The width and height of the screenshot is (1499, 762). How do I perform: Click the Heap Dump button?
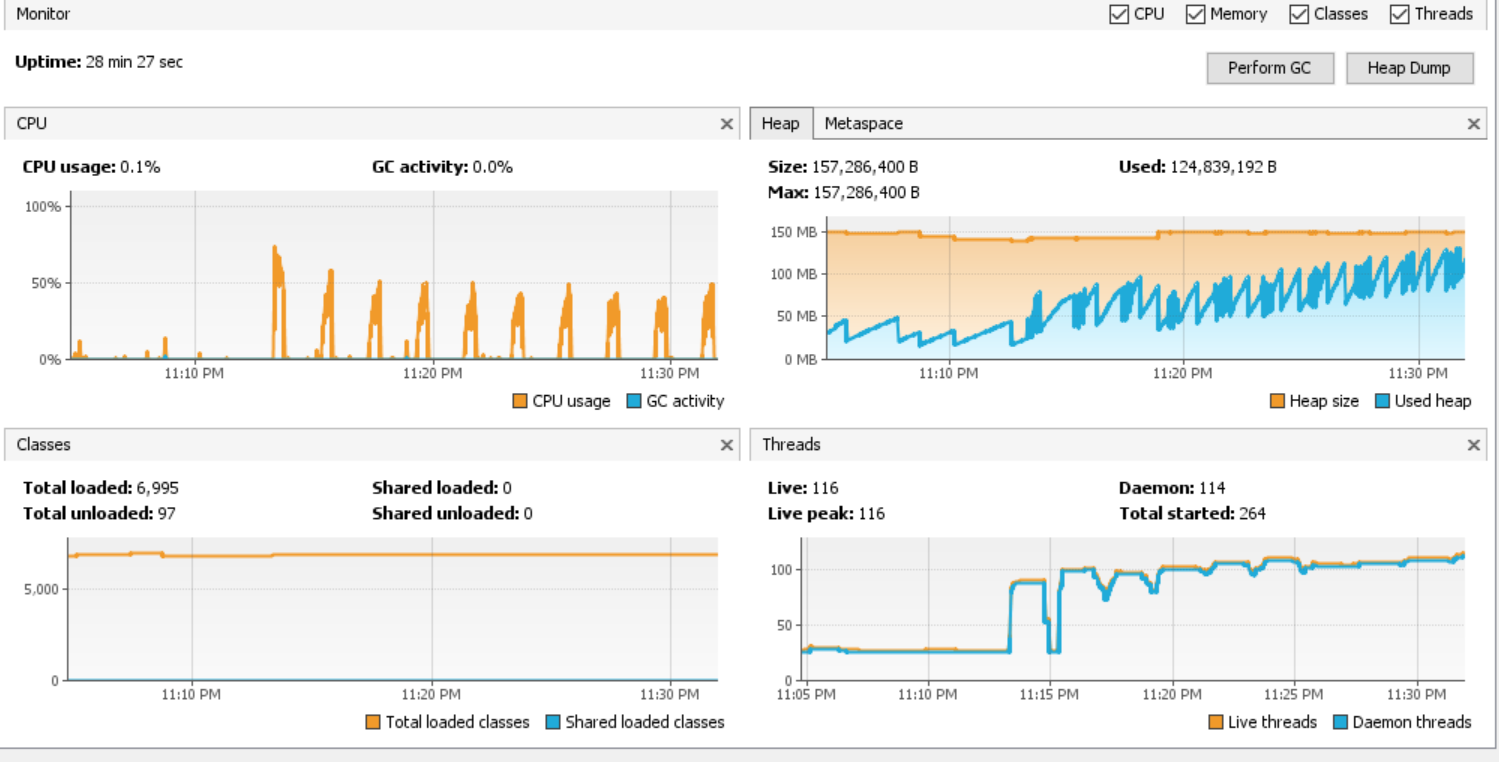point(1409,68)
